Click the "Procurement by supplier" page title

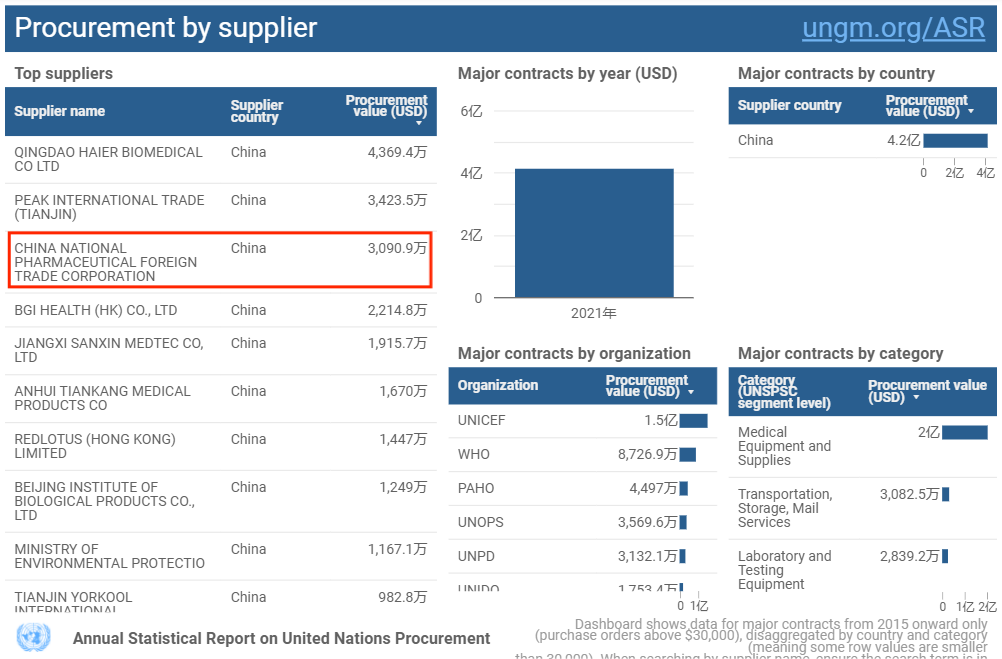coord(166,27)
